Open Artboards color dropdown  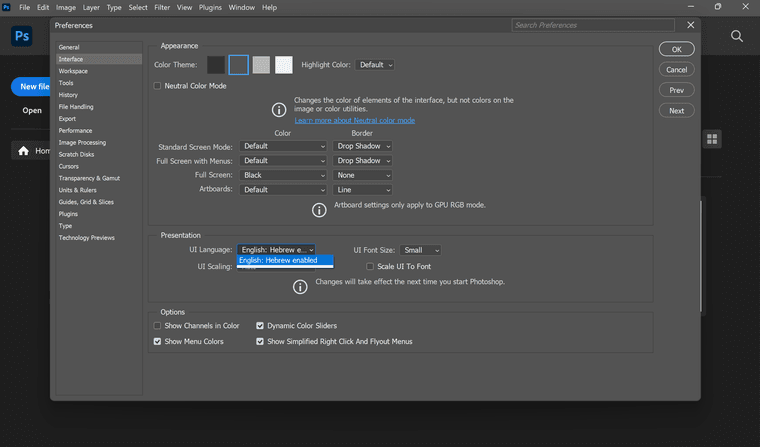[x=284, y=190]
